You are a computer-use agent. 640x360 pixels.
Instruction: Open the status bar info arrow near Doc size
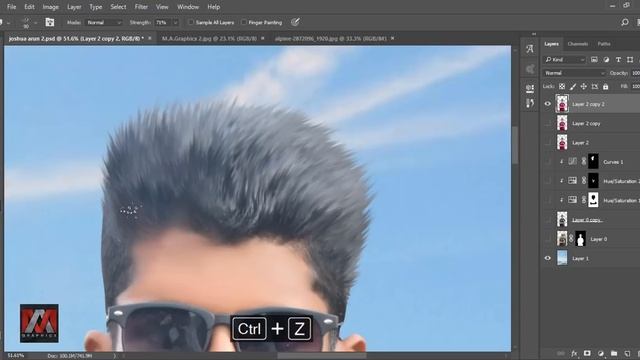pos(115,356)
